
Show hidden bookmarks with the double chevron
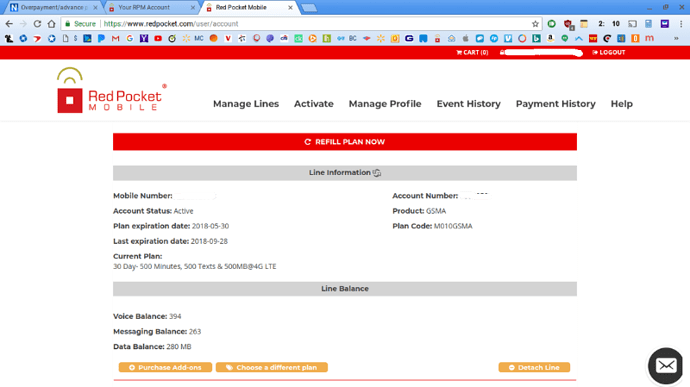coord(676,38)
